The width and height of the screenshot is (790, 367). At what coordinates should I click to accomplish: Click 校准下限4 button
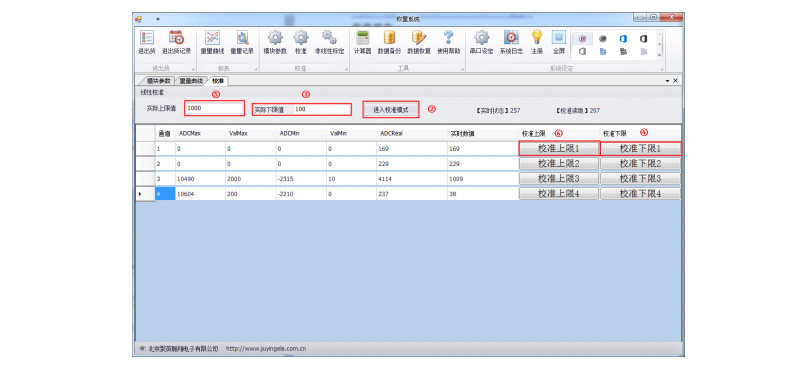[x=640, y=194]
